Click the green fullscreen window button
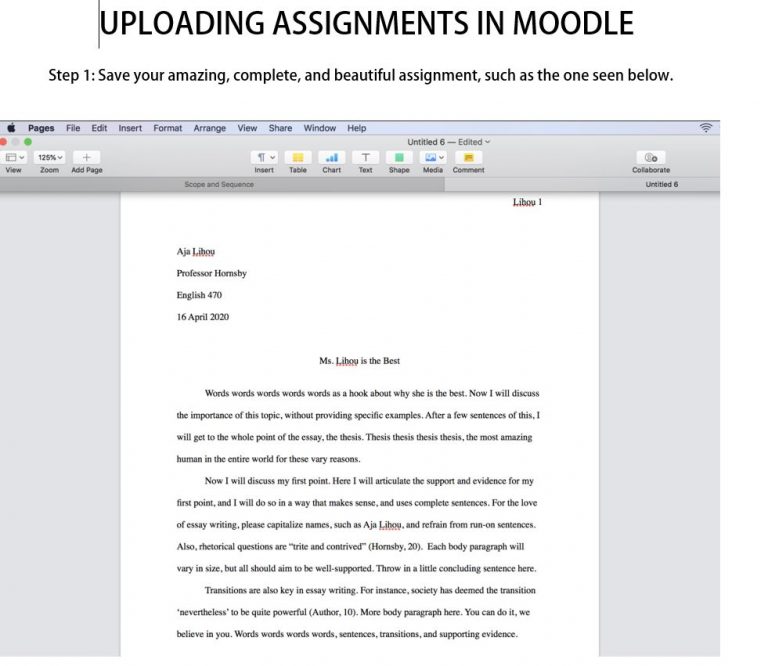This screenshot has height=666, width=768. coord(28,142)
